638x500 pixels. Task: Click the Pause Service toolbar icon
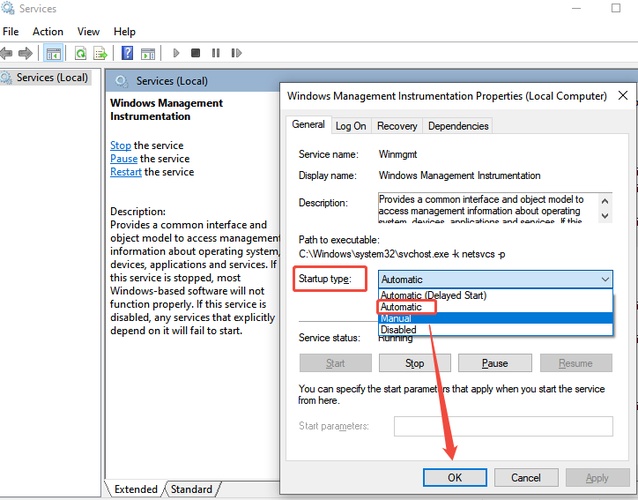(216, 53)
